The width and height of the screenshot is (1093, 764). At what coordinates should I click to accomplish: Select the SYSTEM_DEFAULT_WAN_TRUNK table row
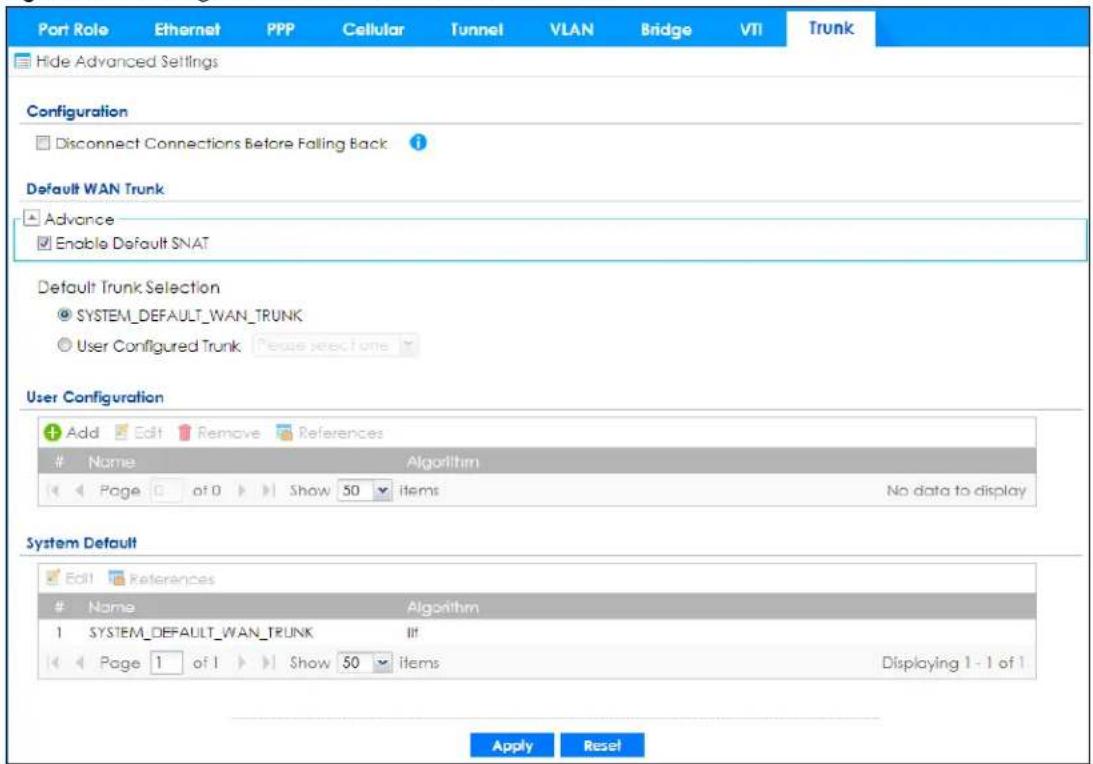[x=537, y=633]
